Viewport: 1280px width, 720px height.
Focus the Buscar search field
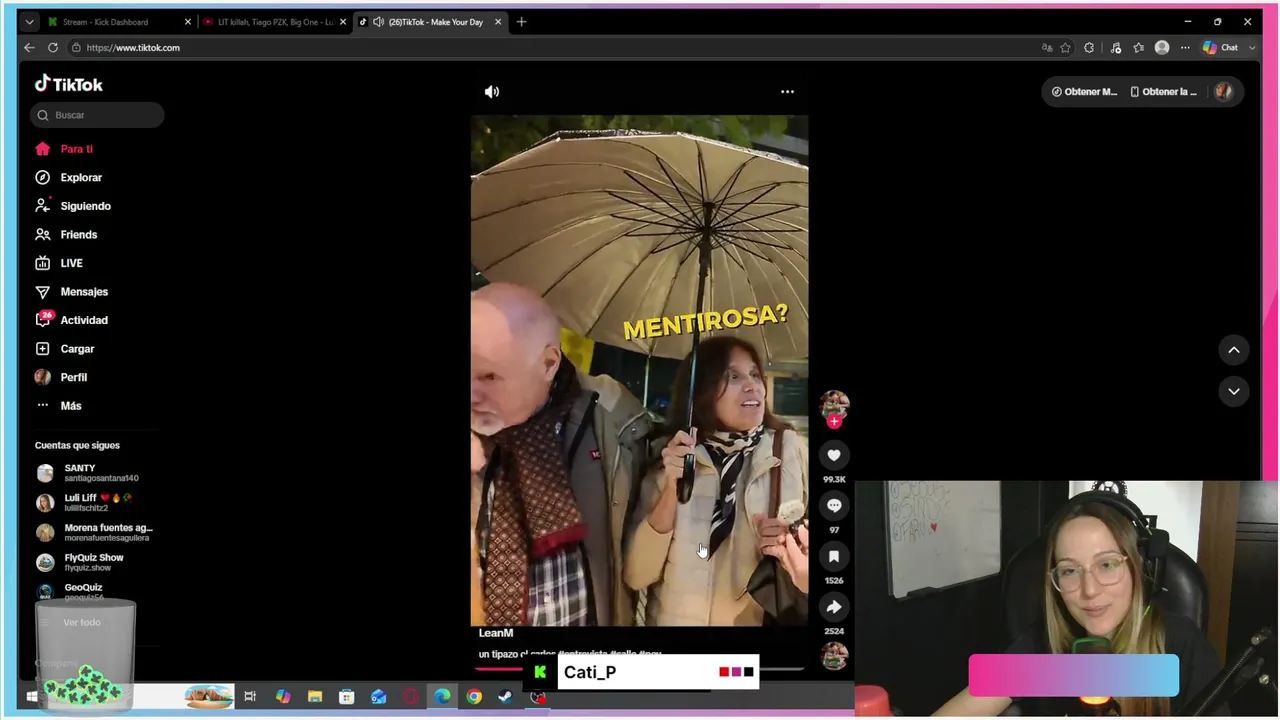[x=98, y=115]
